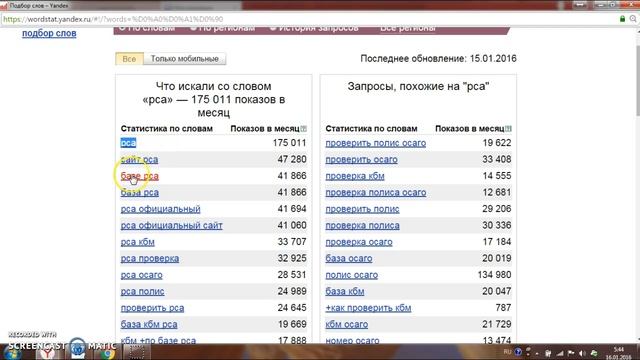Open the 'рса полис' keyword link
This screenshot has height=360, width=640.
pyautogui.click(x=142, y=291)
